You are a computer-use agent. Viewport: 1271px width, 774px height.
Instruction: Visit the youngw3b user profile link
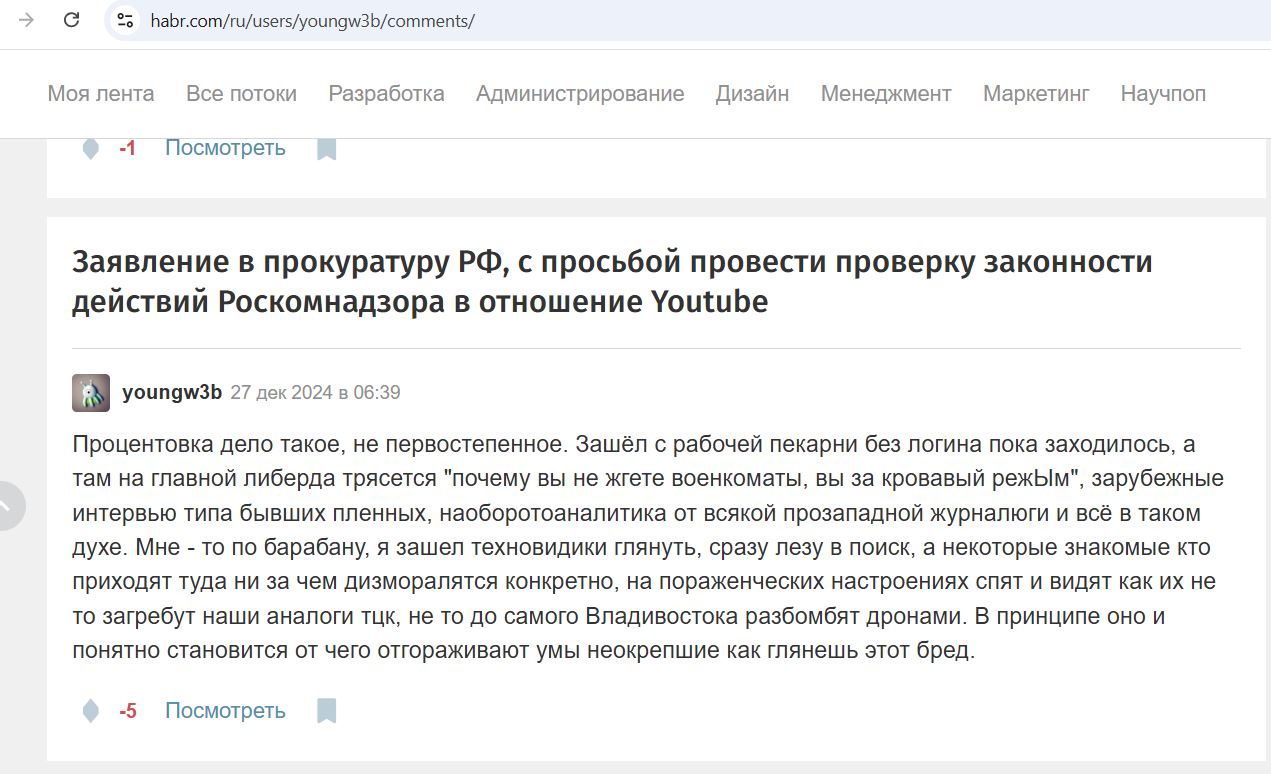tap(172, 392)
